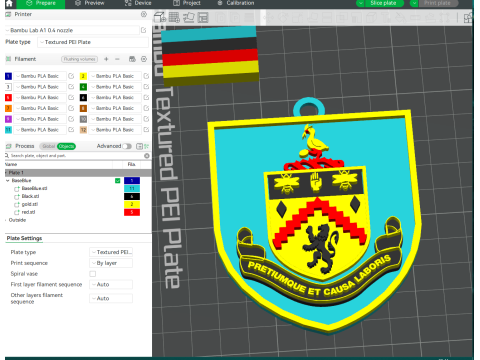Viewport: 480px width, 360px height.
Task: Click the Print plate button
Action: point(437,3)
